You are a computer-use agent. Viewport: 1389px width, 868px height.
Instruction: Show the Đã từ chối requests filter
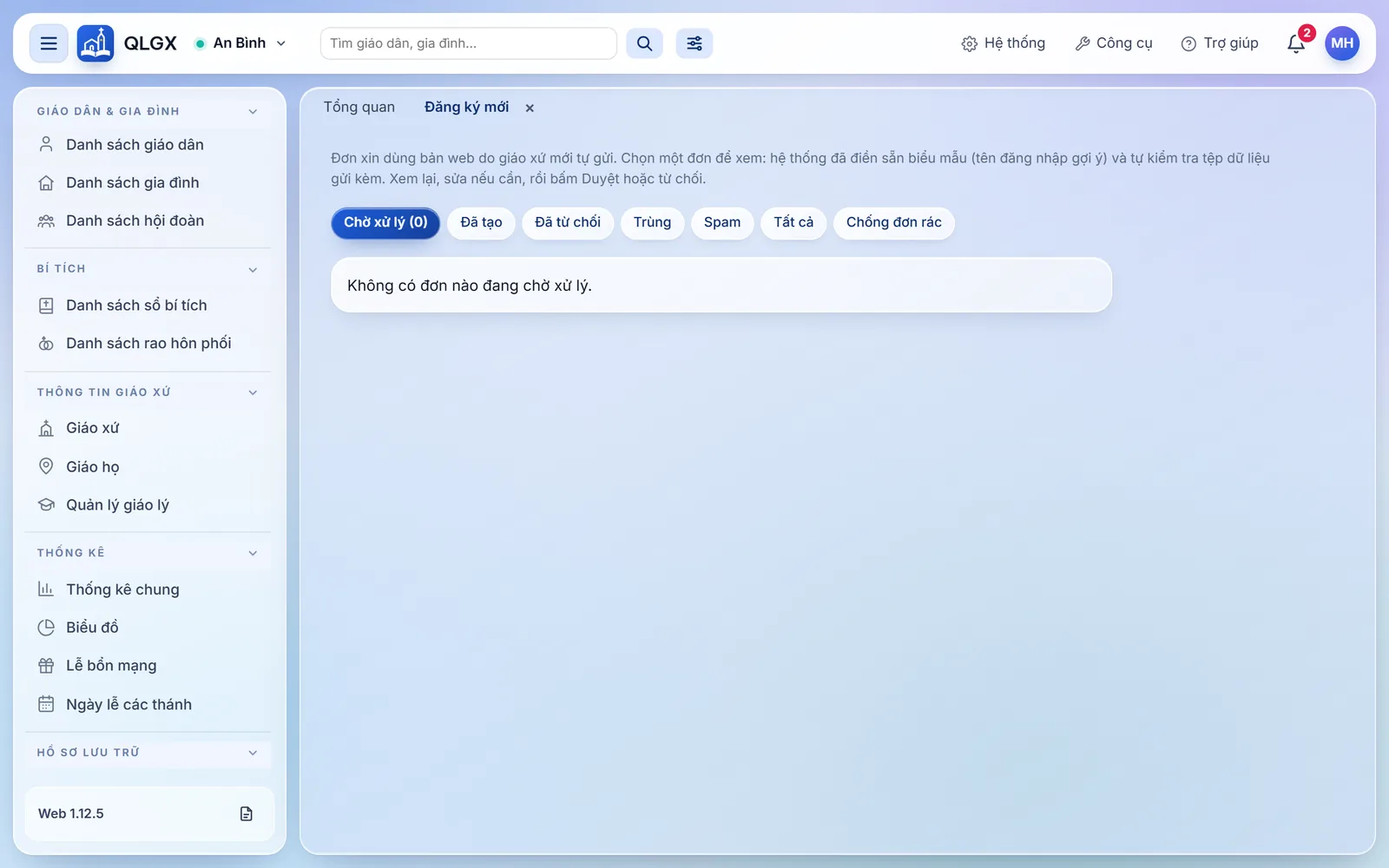pyautogui.click(x=568, y=222)
